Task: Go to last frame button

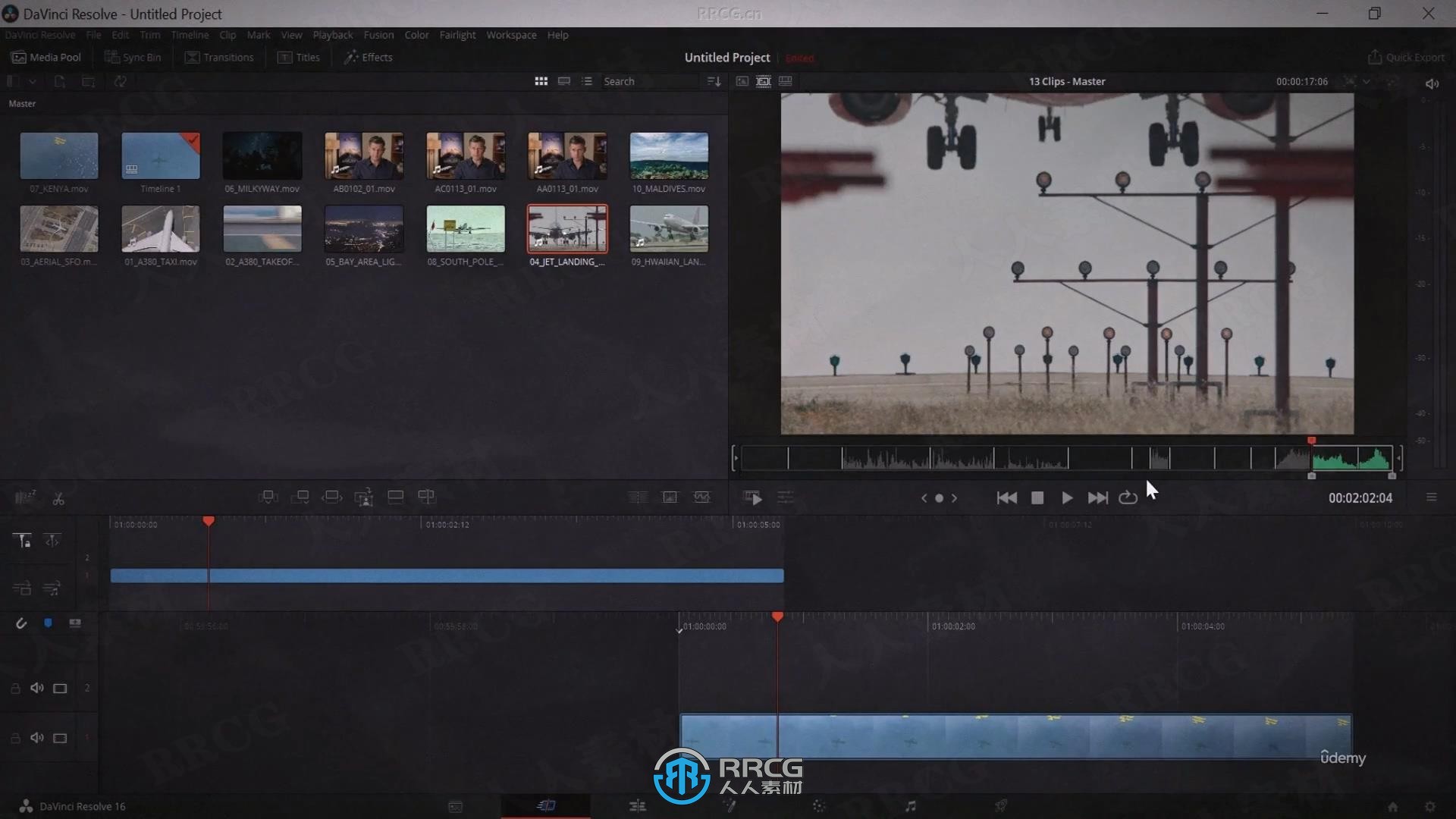Action: coord(1097,497)
